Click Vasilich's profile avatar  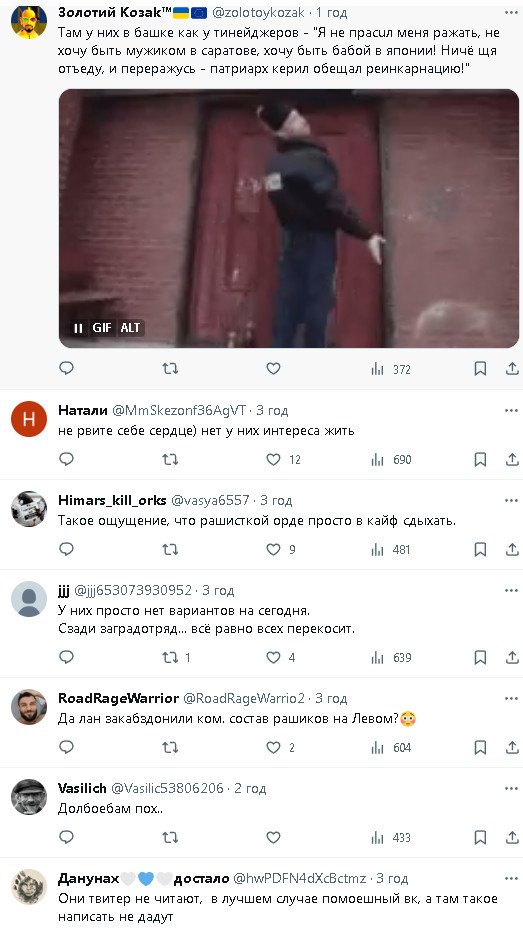[x=29, y=797]
